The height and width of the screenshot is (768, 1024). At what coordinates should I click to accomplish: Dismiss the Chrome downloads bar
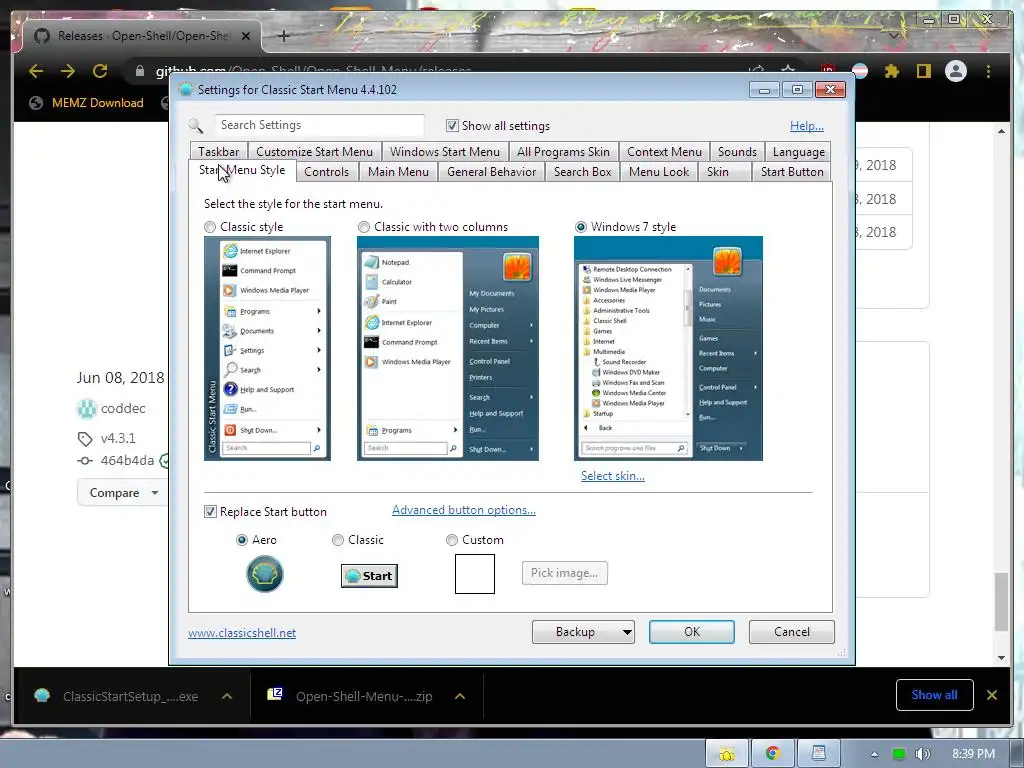tap(992, 695)
